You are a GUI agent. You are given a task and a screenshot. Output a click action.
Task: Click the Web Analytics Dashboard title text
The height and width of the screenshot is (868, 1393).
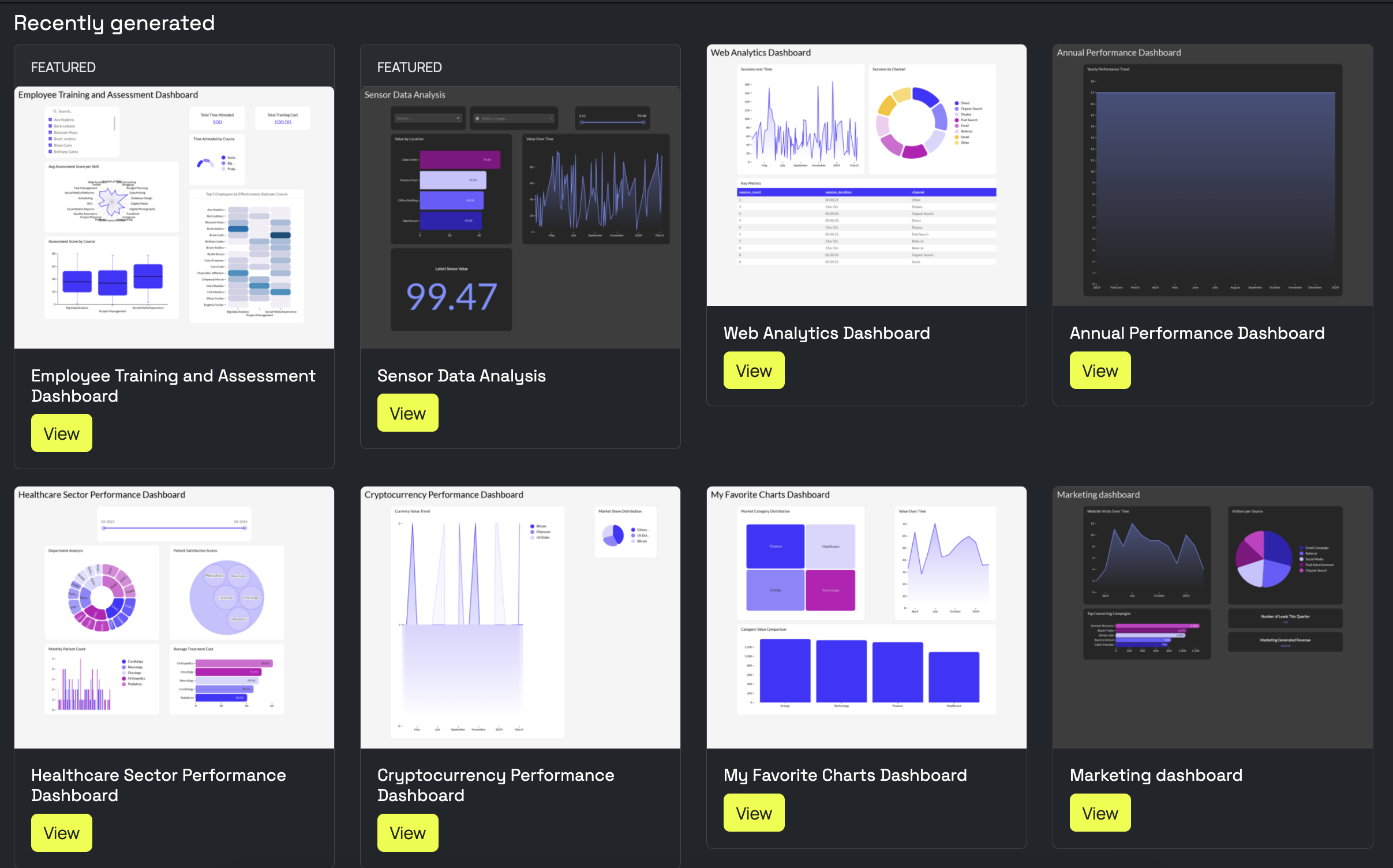pyautogui.click(x=826, y=333)
